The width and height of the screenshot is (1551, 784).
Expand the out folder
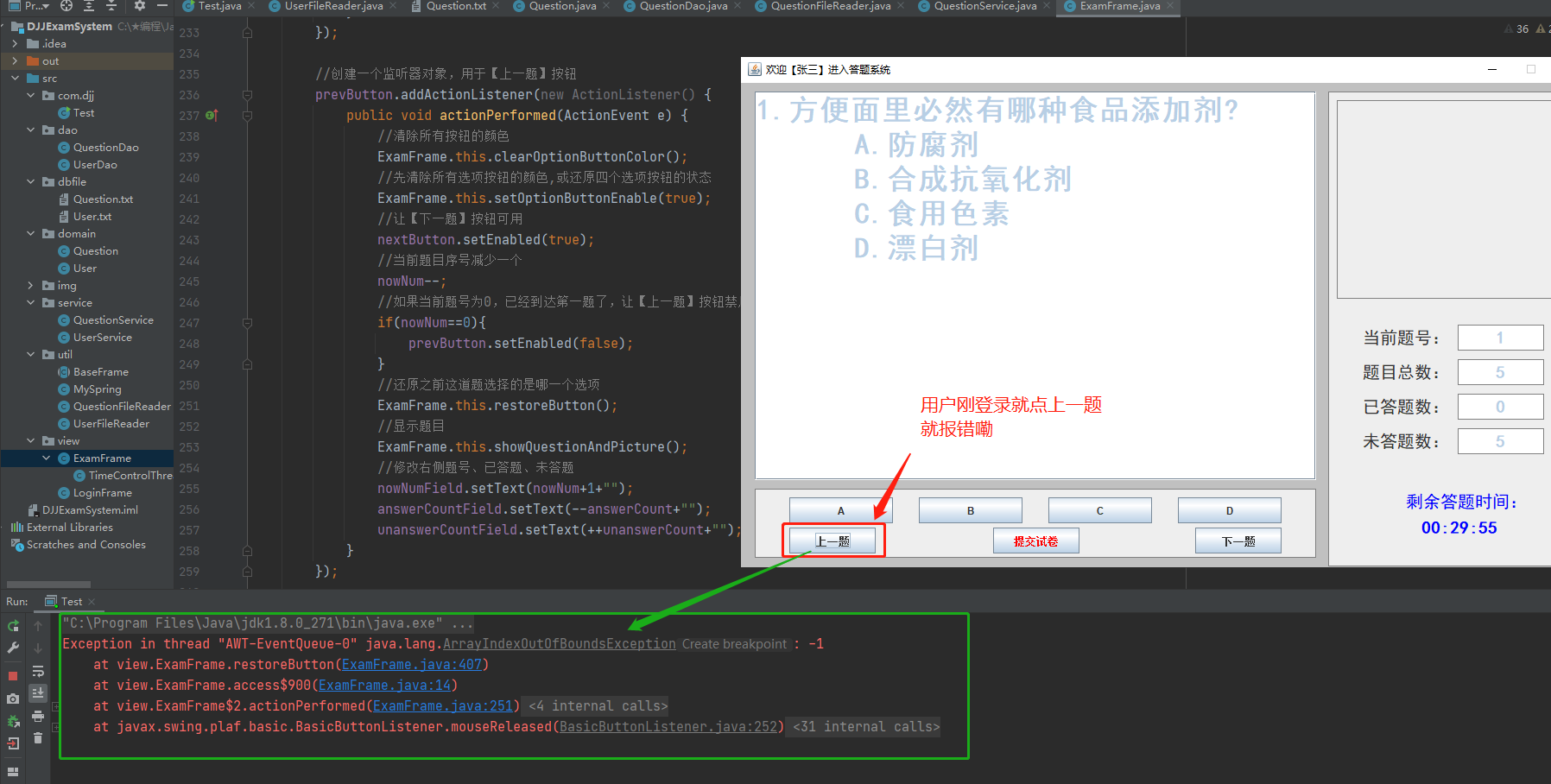(15, 60)
